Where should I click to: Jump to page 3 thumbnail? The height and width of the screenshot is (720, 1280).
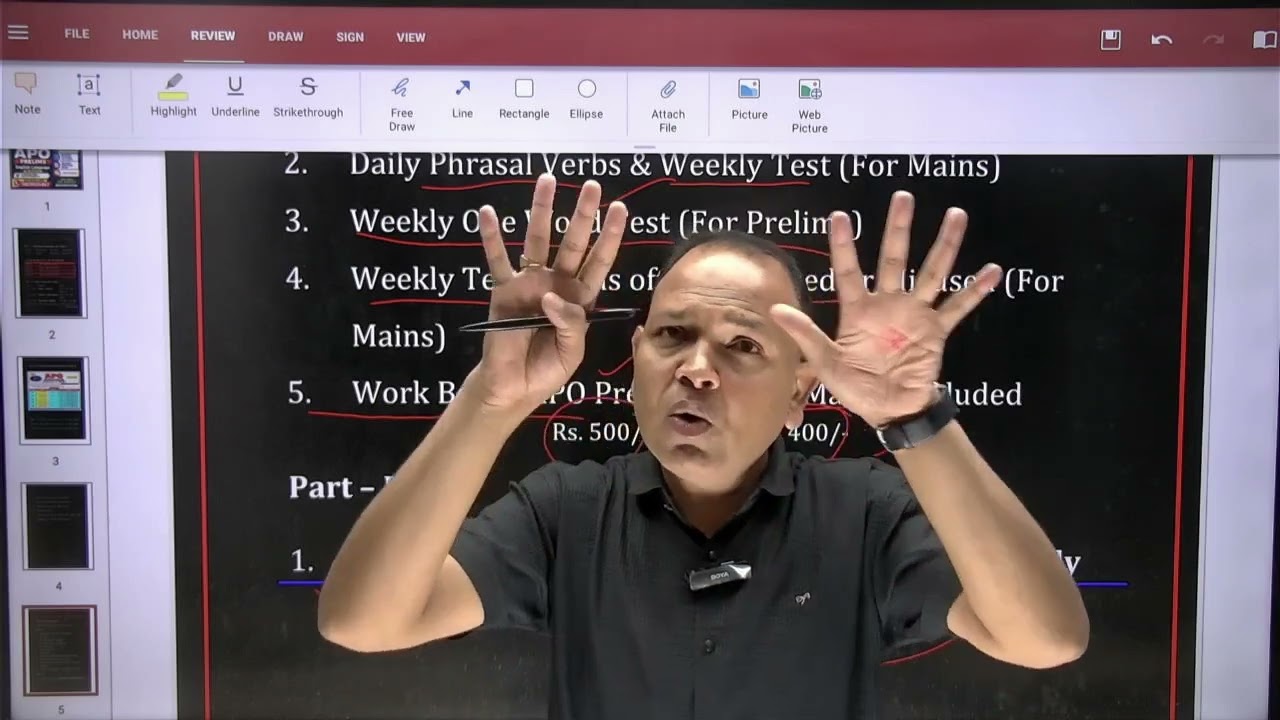pyautogui.click(x=54, y=399)
